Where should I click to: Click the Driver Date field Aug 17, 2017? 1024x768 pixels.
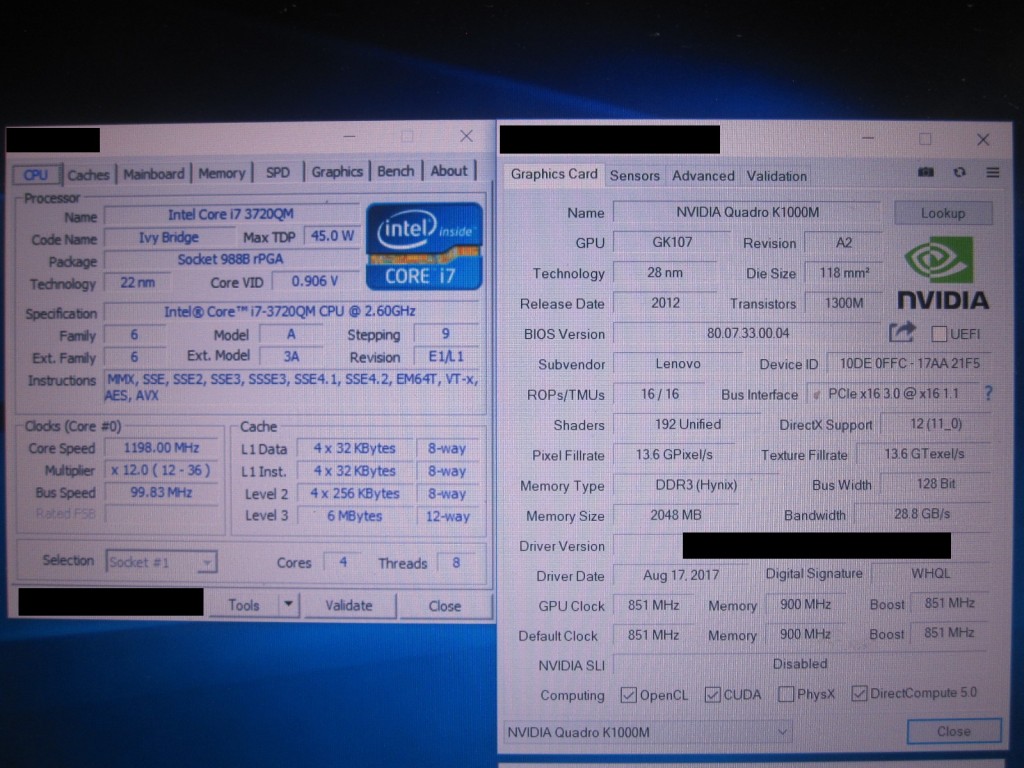click(x=680, y=575)
